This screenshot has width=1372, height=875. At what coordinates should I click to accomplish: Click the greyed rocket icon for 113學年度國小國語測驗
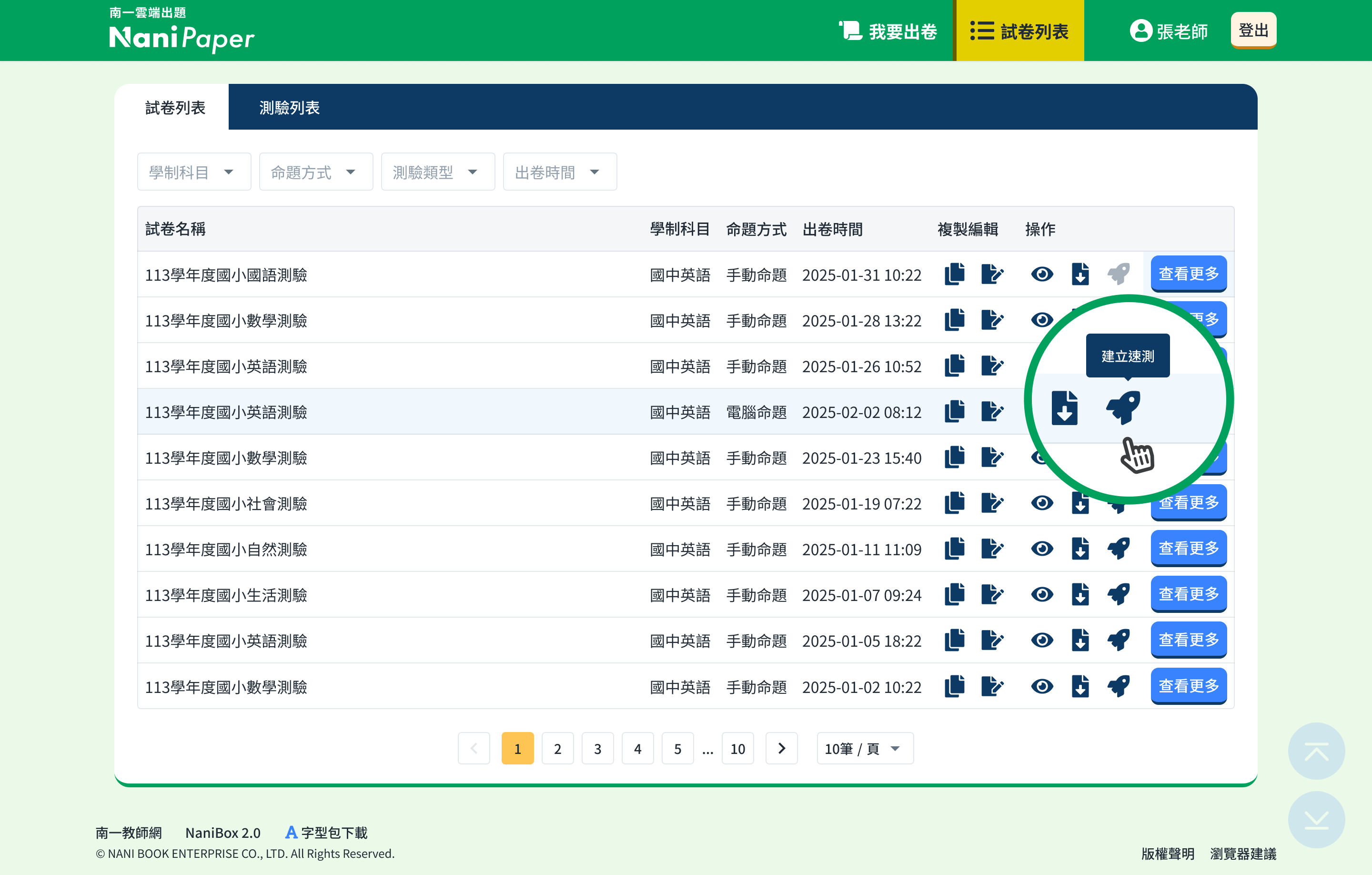[1119, 274]
